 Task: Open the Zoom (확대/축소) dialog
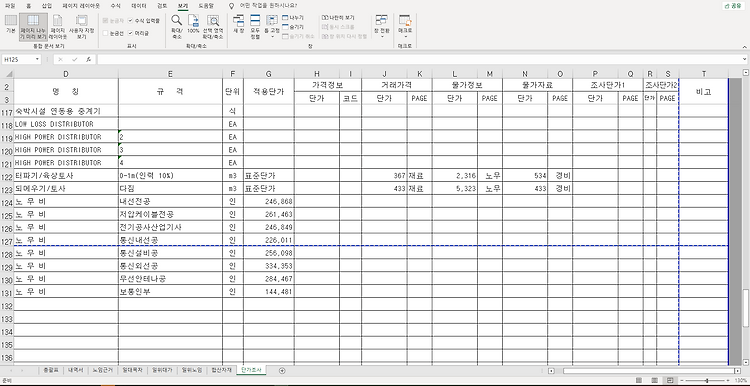[x=176, y=26]
